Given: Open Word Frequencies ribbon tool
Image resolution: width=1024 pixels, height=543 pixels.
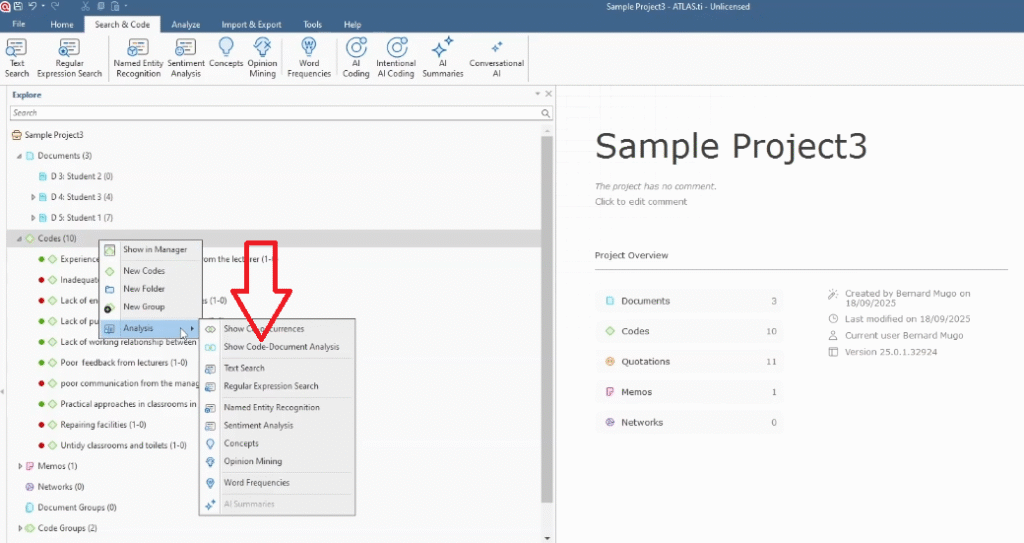Looking at the screenshot, I should (309, 57).
